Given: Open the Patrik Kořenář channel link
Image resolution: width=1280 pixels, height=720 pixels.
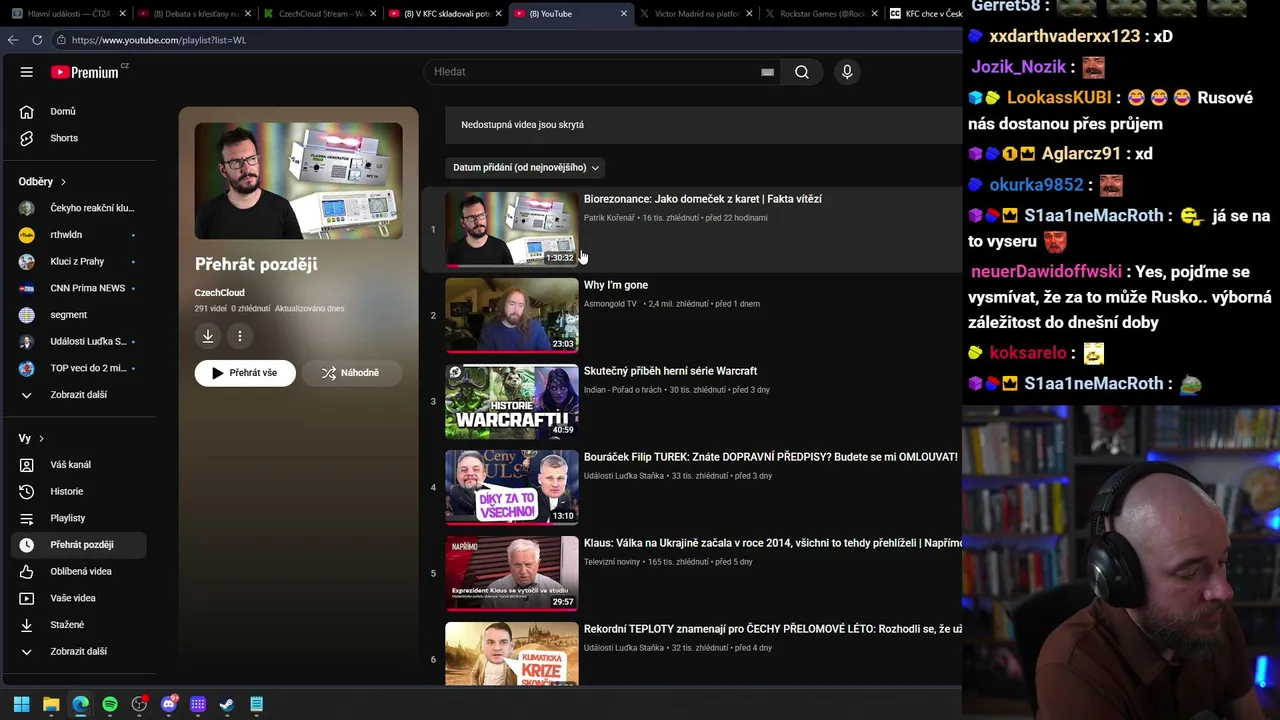Looking at the screenshot, I should [609, 218].
